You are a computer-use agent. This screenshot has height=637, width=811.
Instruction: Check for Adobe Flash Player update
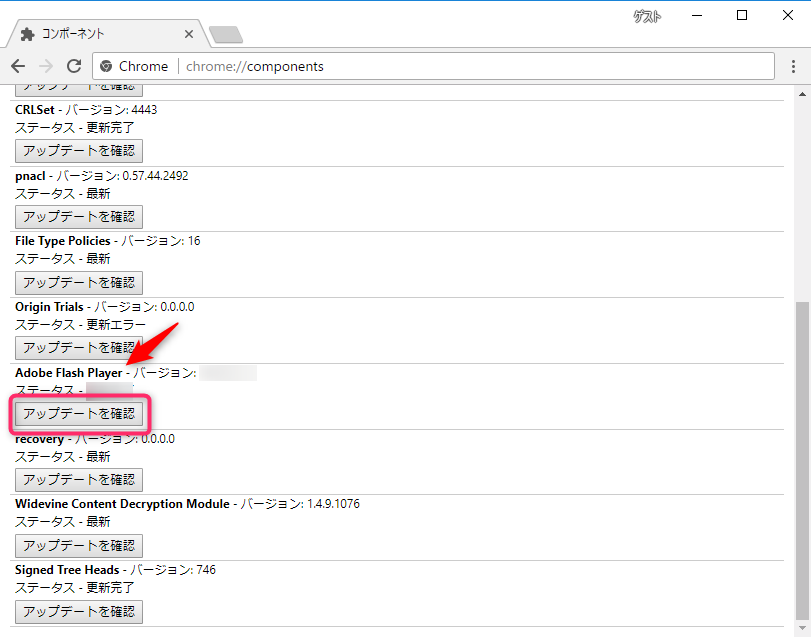(79, 413)
